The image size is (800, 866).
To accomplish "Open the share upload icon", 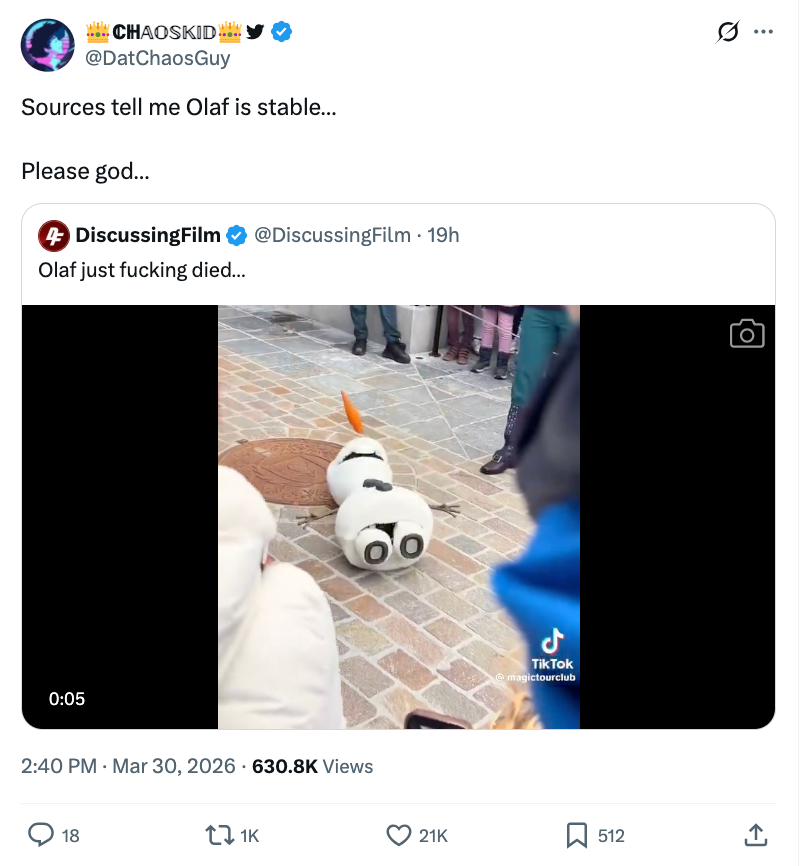I will (x=757, y=834).
